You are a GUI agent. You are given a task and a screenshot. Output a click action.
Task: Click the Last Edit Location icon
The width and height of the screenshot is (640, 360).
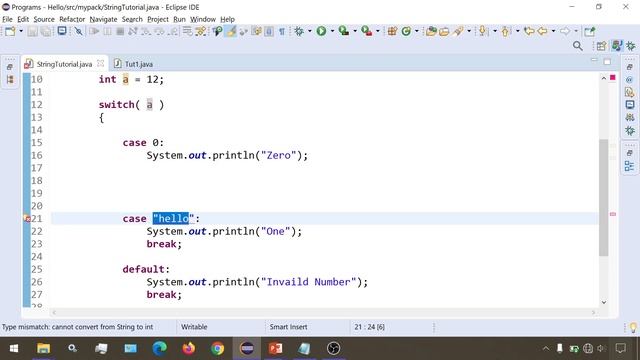529,31
